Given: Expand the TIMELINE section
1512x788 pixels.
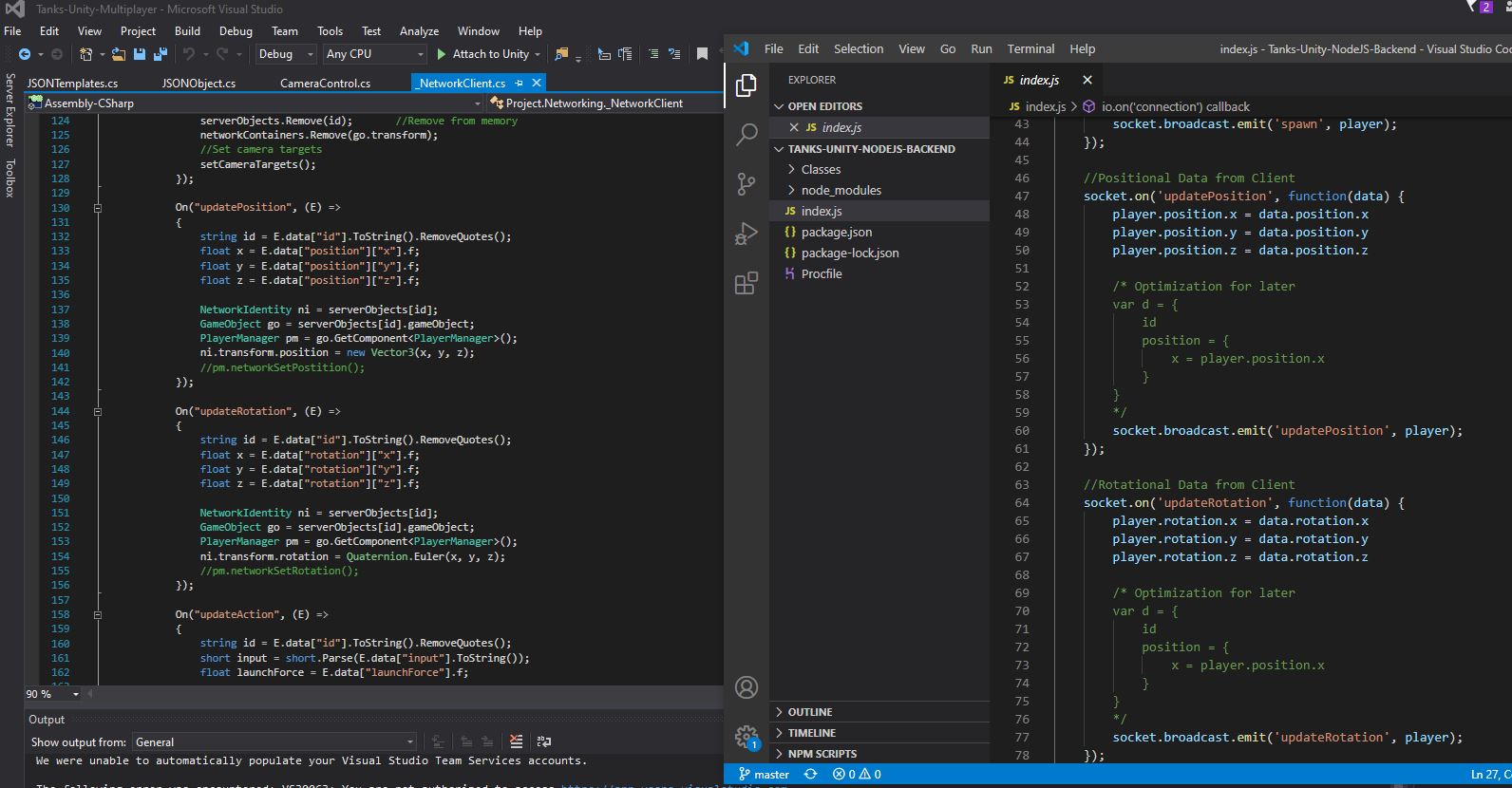Looking at the screenshot, I should (879, 733).
